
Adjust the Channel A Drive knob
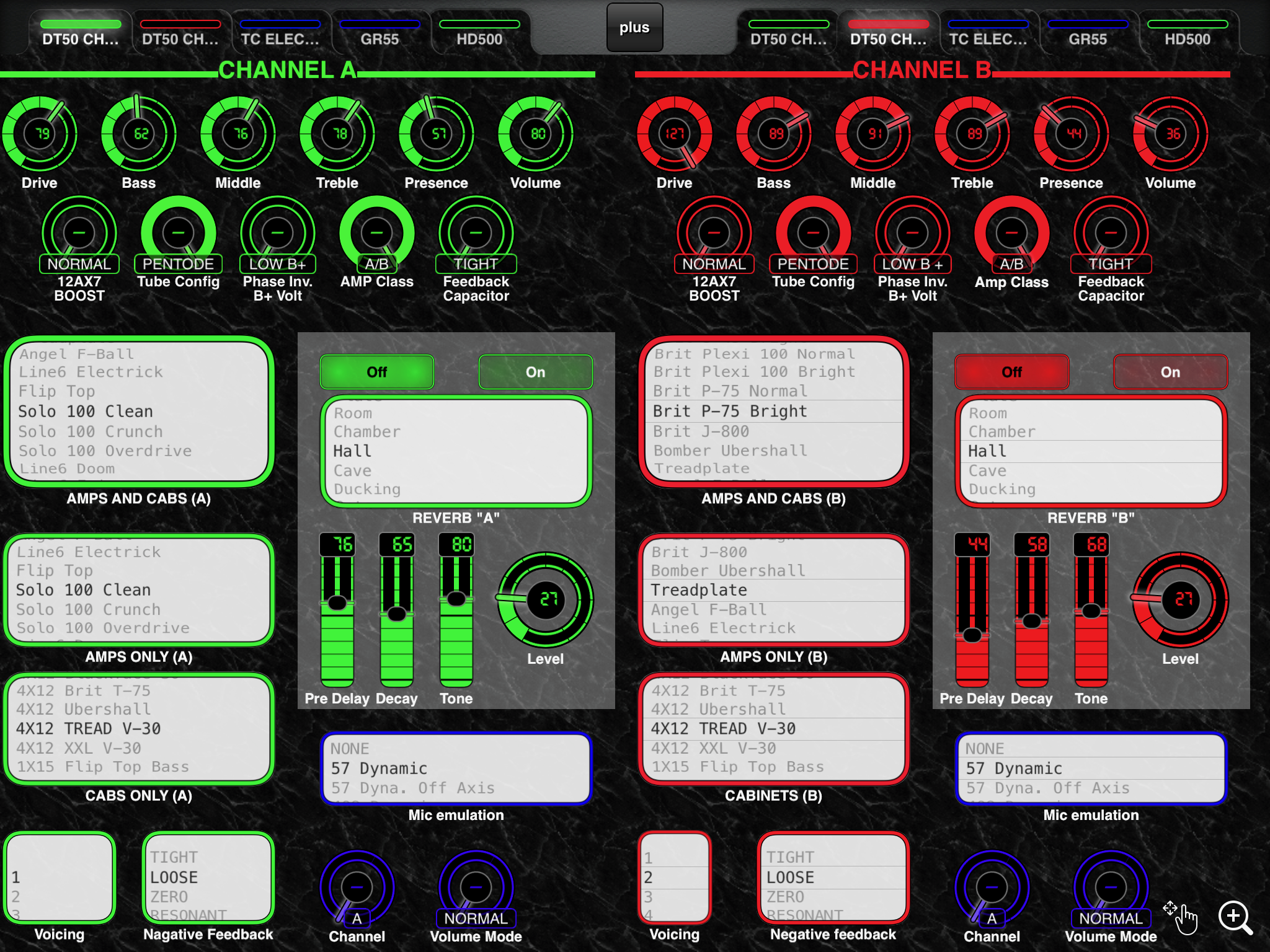pyautogui.click(x=40, y=133)
